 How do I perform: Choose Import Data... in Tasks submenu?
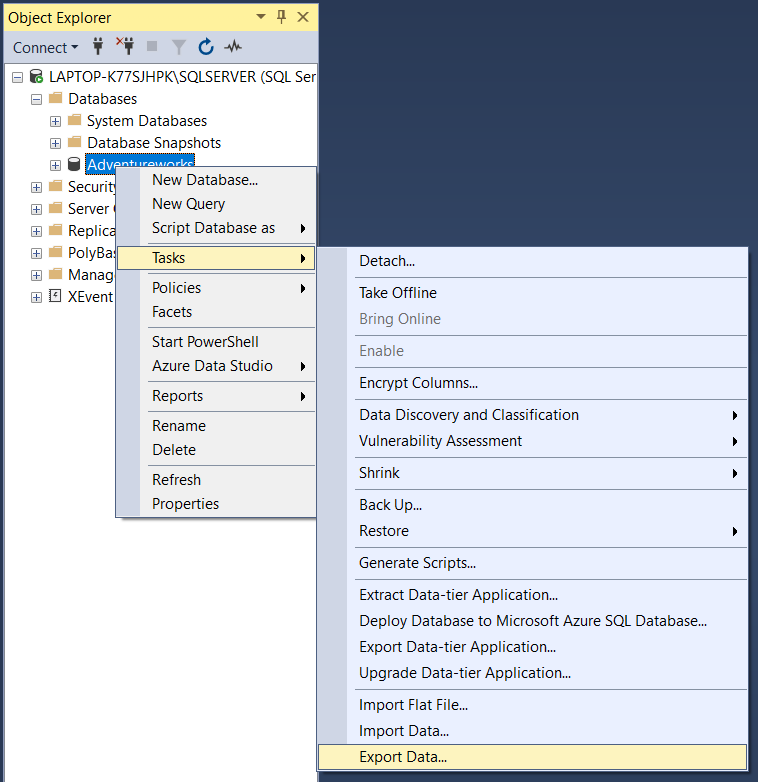point(533,730)
